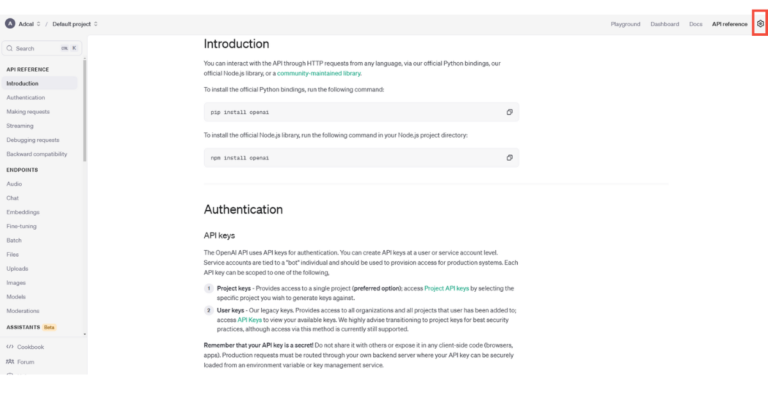Open the Default project dropdown

98,23
